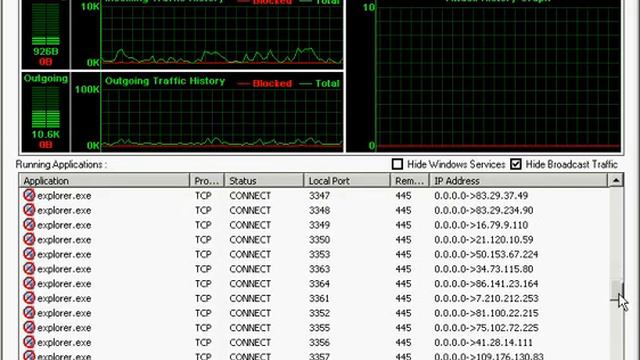Click blocked icon for local port 3361 row

[x=29, y=298]
